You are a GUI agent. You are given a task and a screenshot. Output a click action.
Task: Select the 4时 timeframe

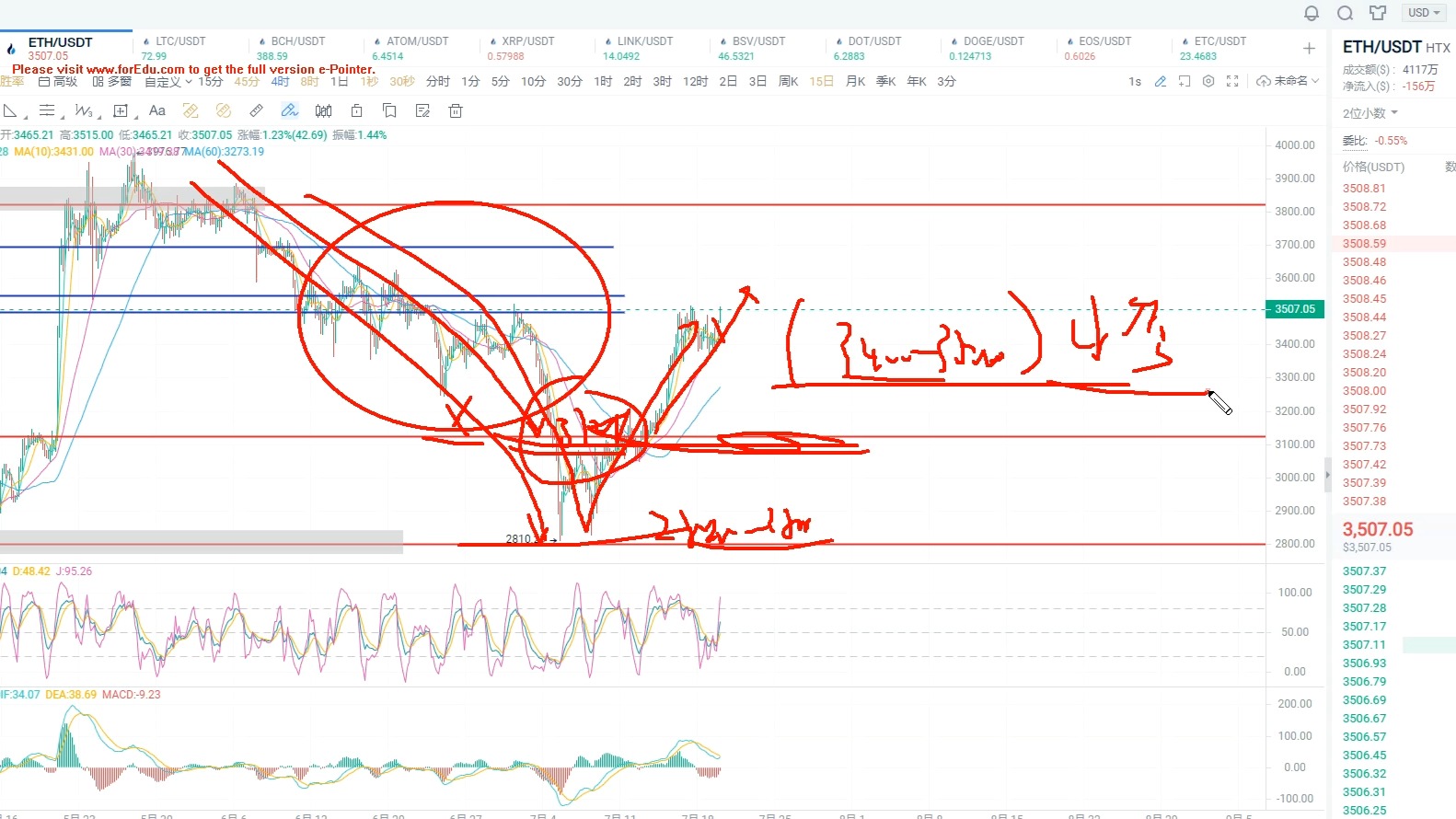280,82
